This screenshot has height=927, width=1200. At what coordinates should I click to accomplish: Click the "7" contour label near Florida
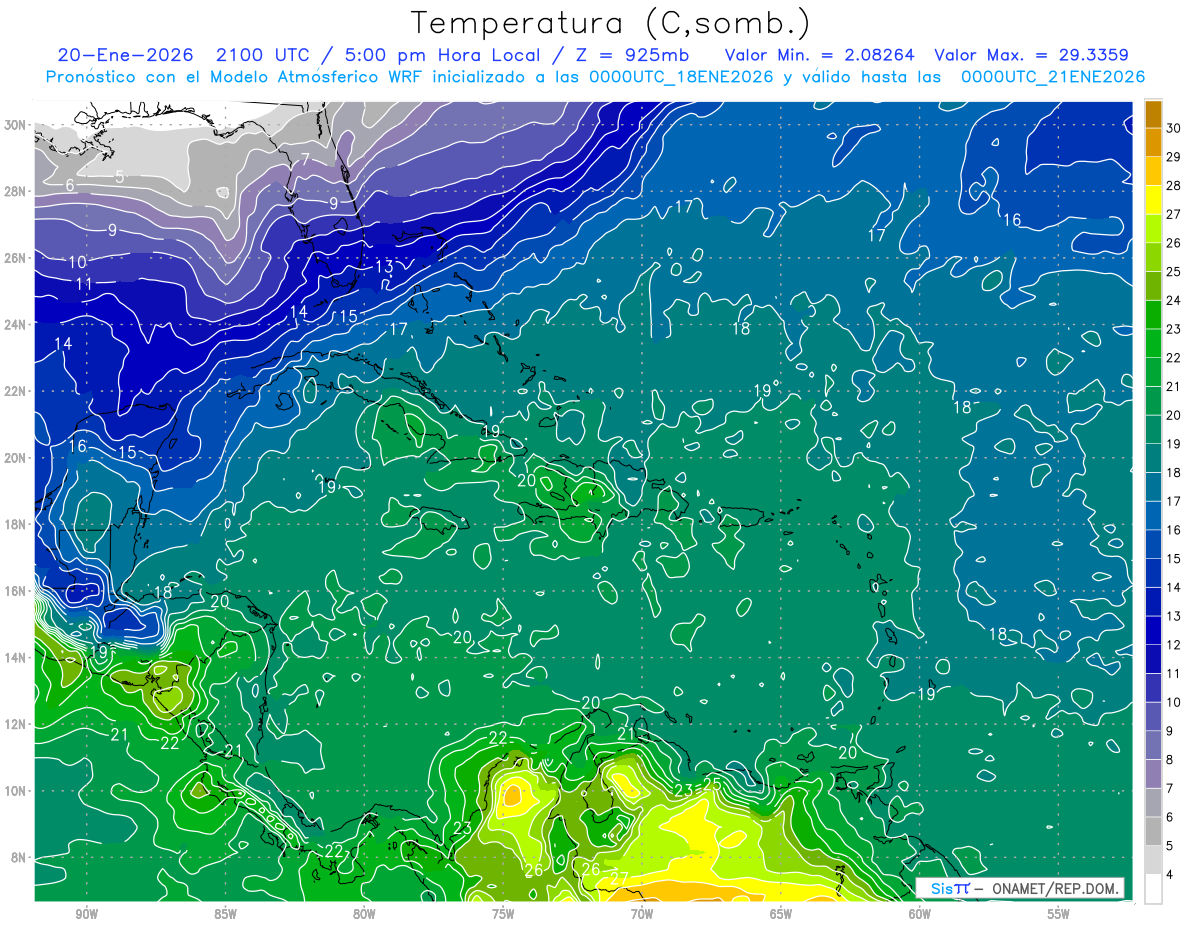pyautogui.click(x=305, y=160)
